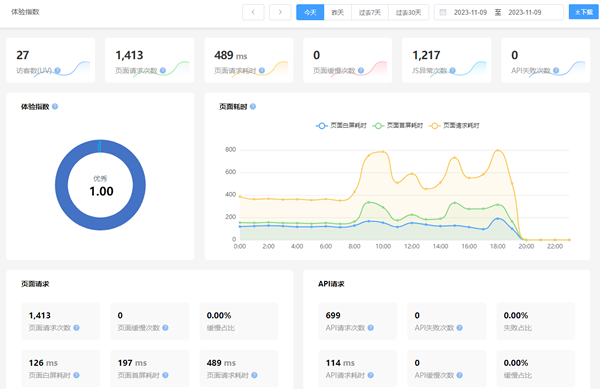Click the 0.00% 失败占比 value
600x389 pixels.
[516, 316]
